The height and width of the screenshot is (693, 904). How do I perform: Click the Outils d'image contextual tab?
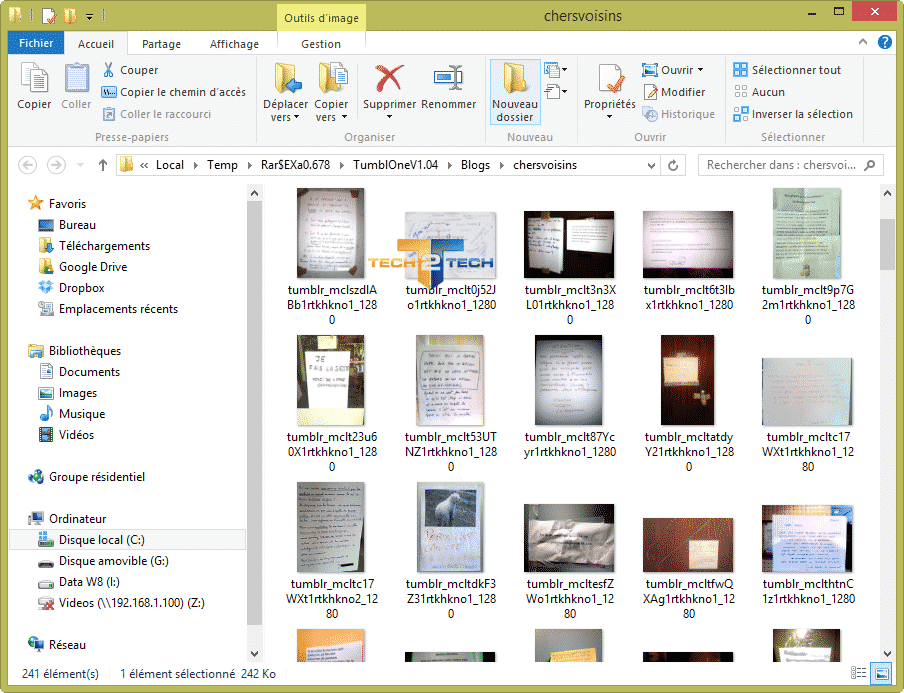pos(321,18)
